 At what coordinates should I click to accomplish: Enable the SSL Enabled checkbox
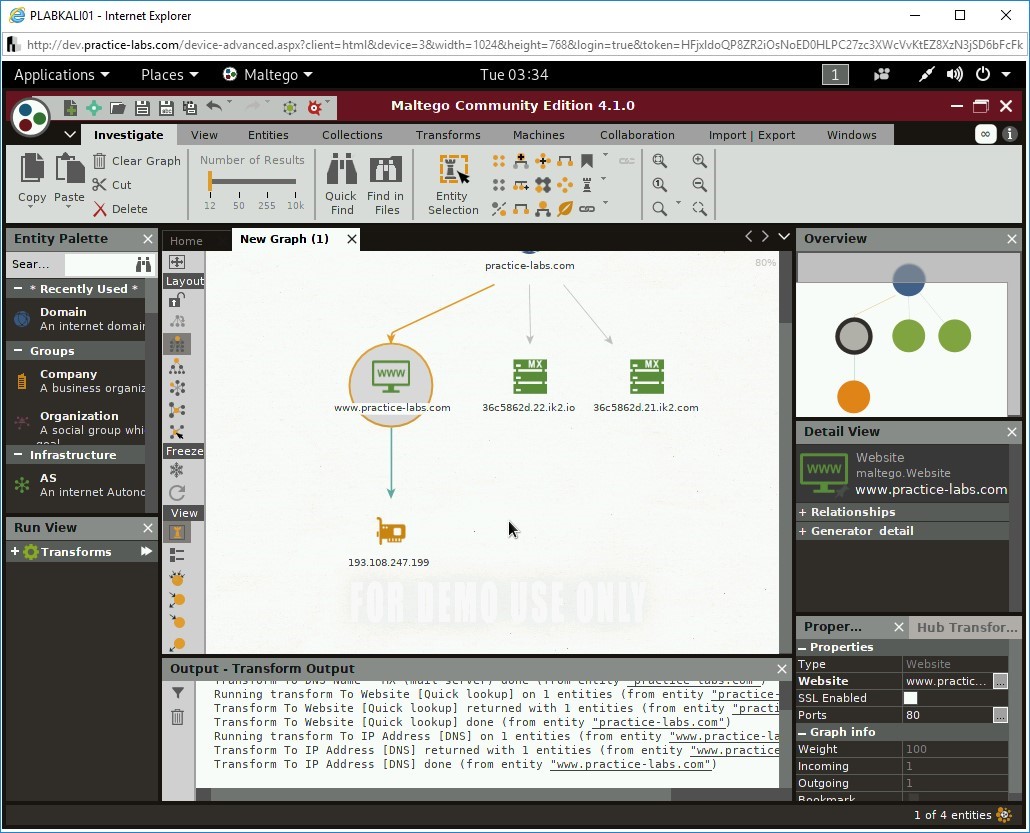(x=910, y=697)
